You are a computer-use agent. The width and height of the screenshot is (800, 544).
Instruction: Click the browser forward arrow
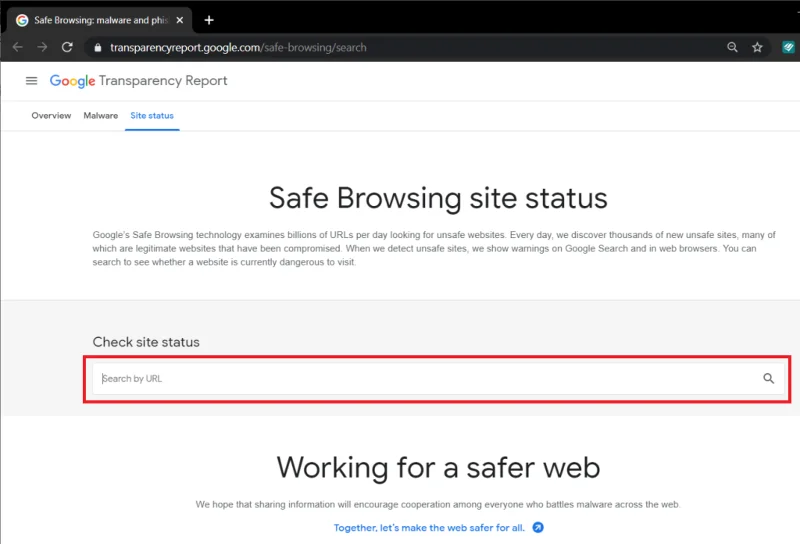pos(42,47)
